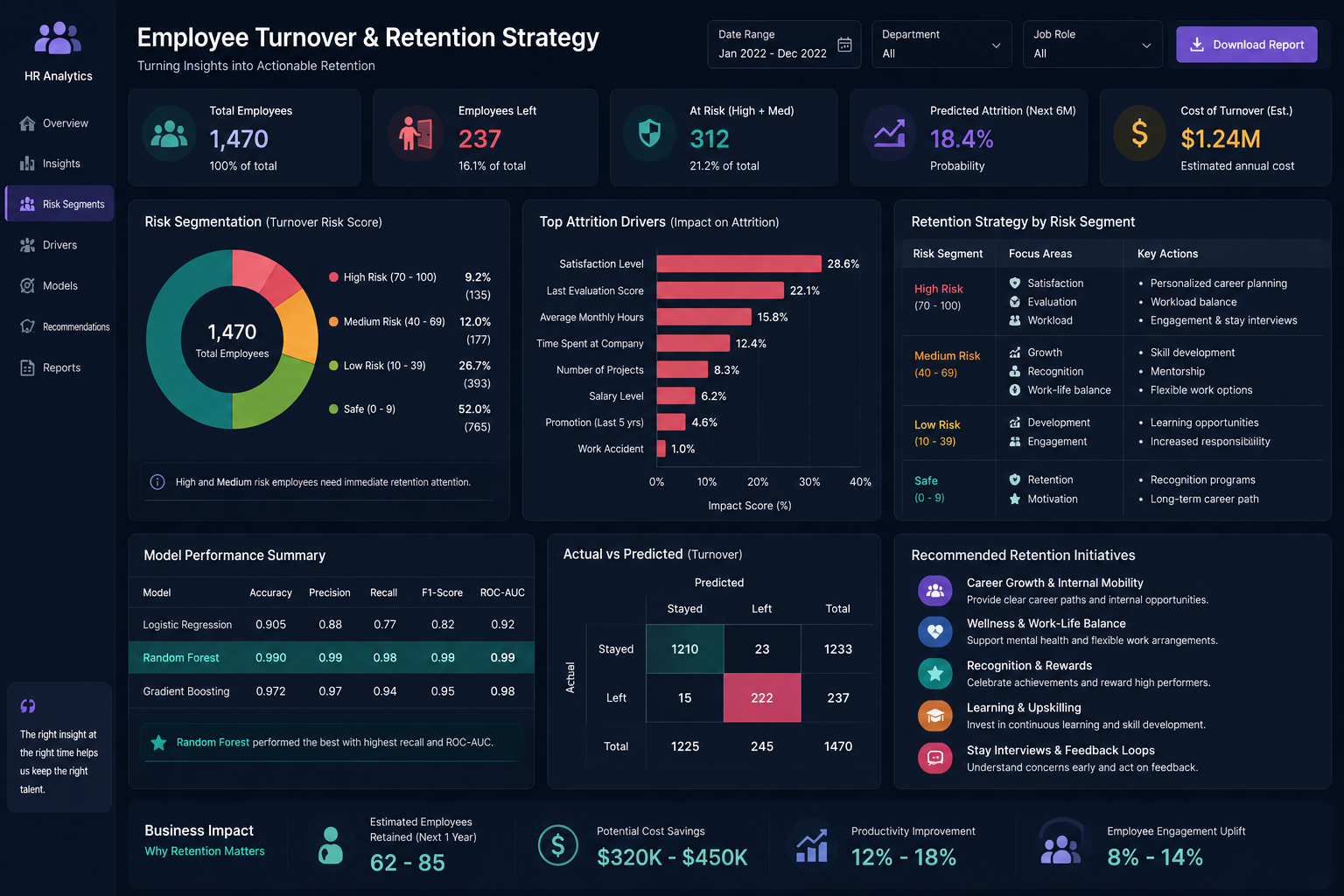
Task: Click the Why Retention Matters link
Action: 204,851
